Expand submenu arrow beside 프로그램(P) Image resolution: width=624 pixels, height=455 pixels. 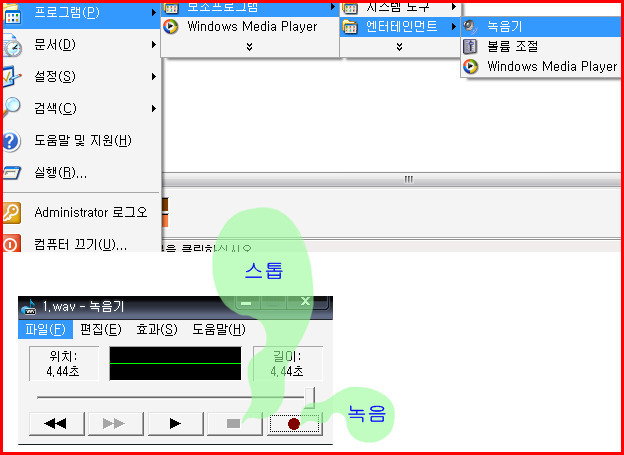click(x=154, y=13)
